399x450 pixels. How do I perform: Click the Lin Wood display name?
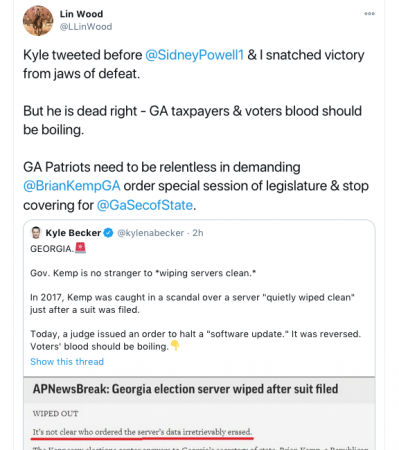(81, 14)
